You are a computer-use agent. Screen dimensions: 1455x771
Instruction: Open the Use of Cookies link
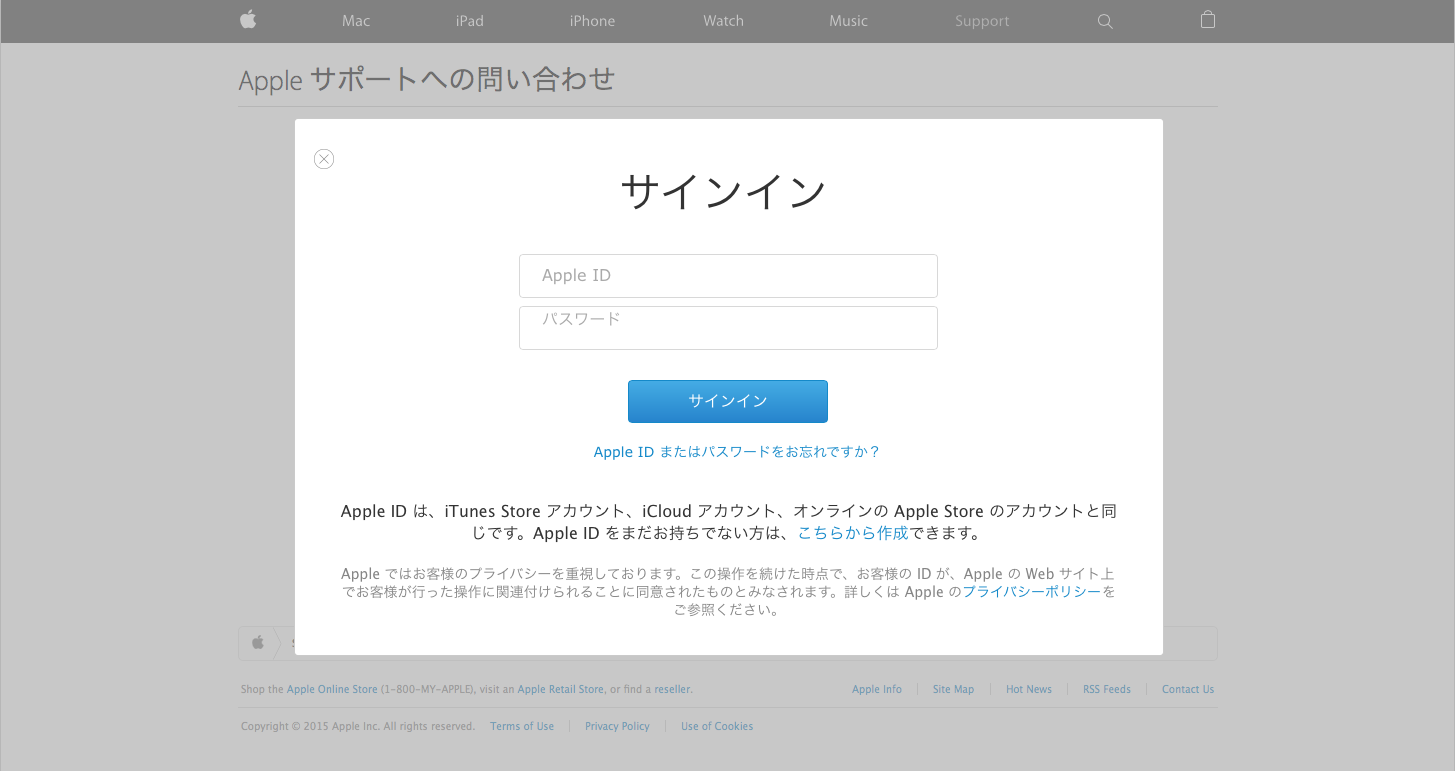point(717,726)
